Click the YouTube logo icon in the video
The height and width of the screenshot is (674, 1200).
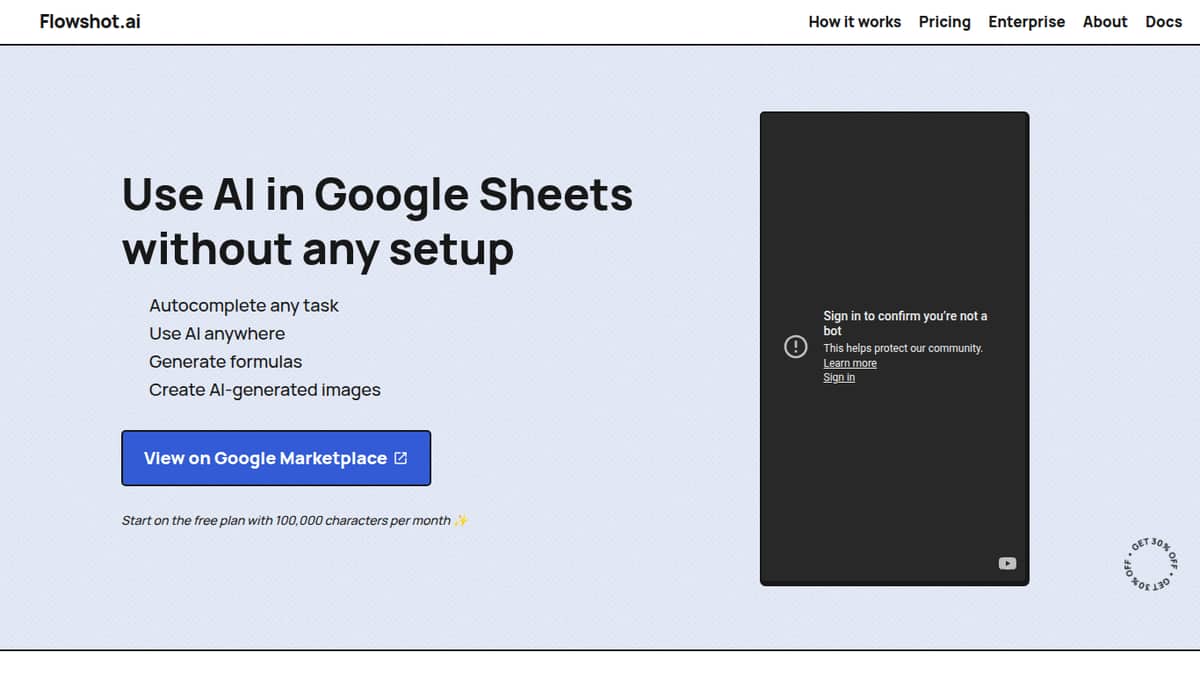tap(1007, 563)
